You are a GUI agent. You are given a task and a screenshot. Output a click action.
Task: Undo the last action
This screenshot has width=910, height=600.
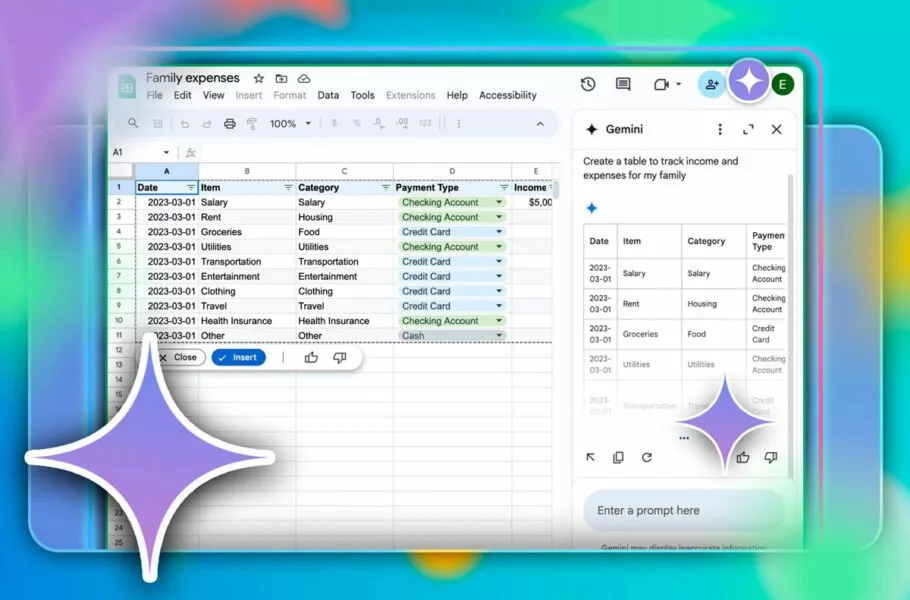coord(185,124)
